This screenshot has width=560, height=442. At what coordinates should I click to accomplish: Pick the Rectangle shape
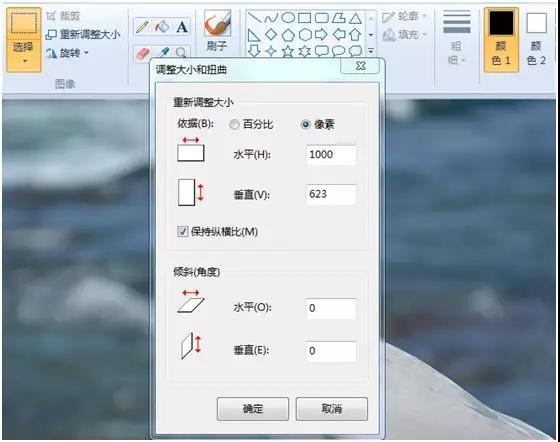pyautogui.click(x=305, y=17)
